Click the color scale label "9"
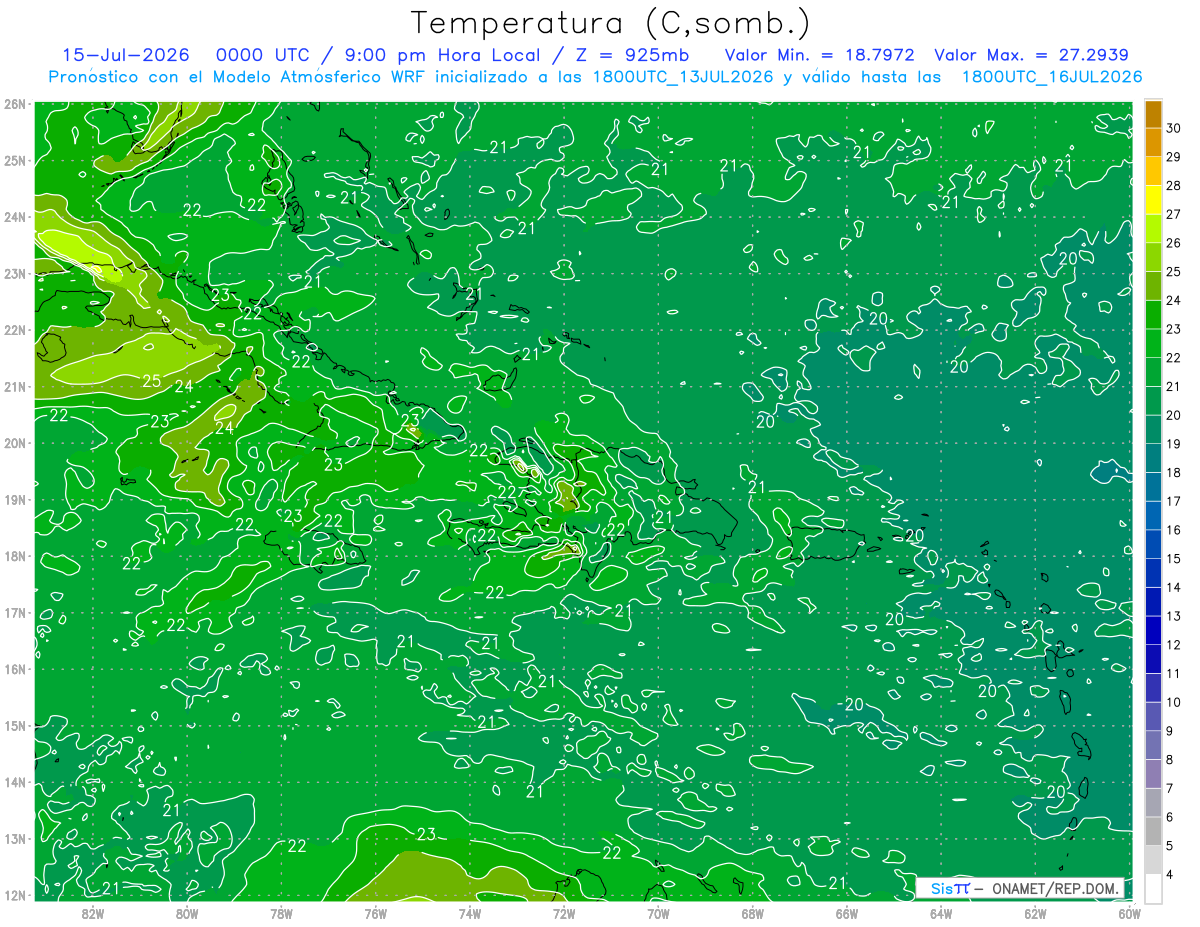This screenshot has width=1200, height=927. click(1170, 731)
